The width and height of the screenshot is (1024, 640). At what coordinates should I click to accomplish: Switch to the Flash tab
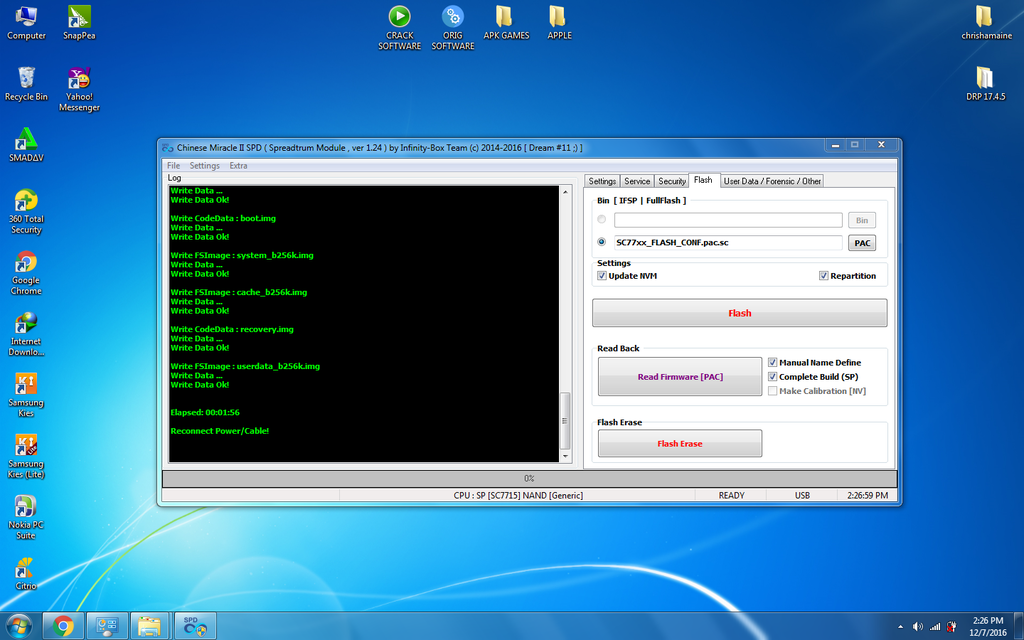(703, 180)
